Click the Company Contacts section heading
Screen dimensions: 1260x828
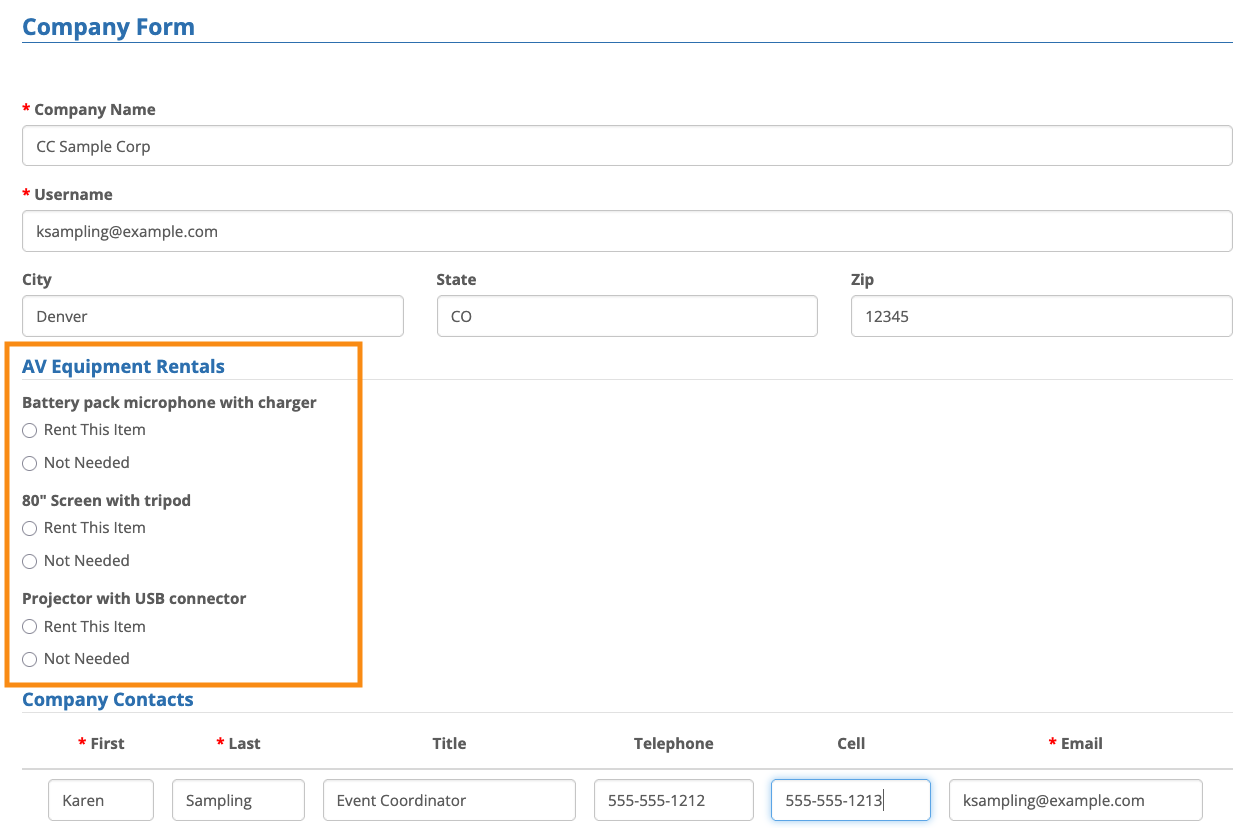point(108,700)
